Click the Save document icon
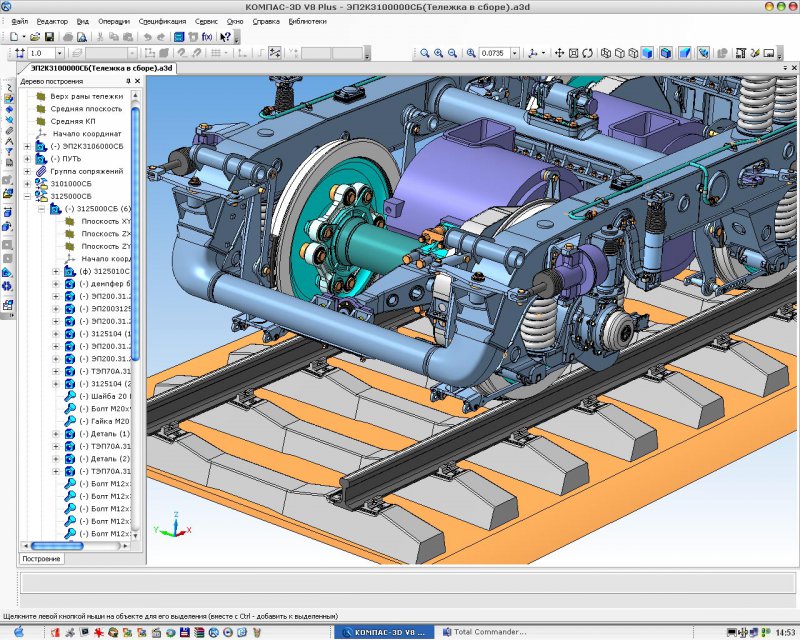This screenshot has width=800, height=640. (x=49, y=36)
